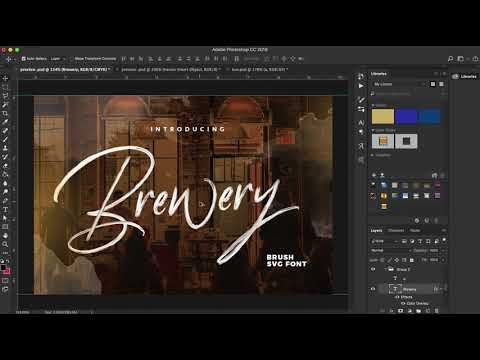Click the collapsed Libraries panel button

point(465,77)
